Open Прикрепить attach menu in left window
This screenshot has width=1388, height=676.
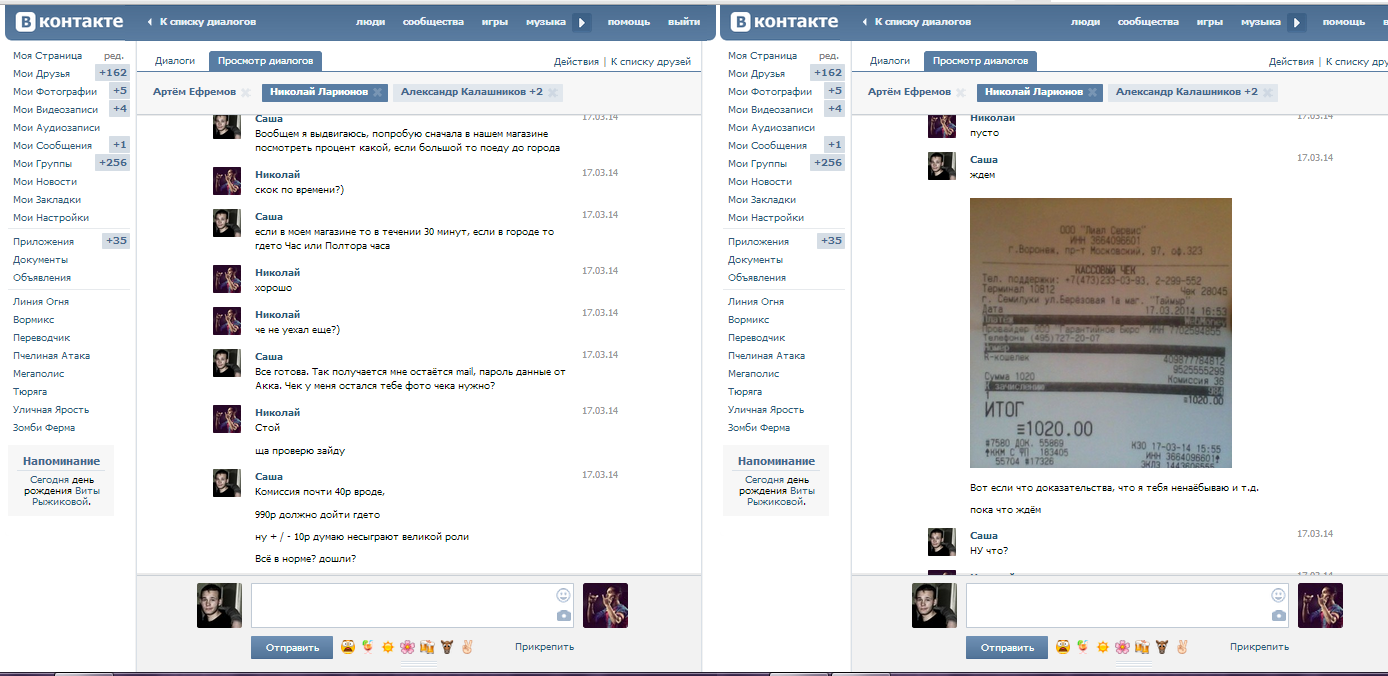[x=545, y=647]
